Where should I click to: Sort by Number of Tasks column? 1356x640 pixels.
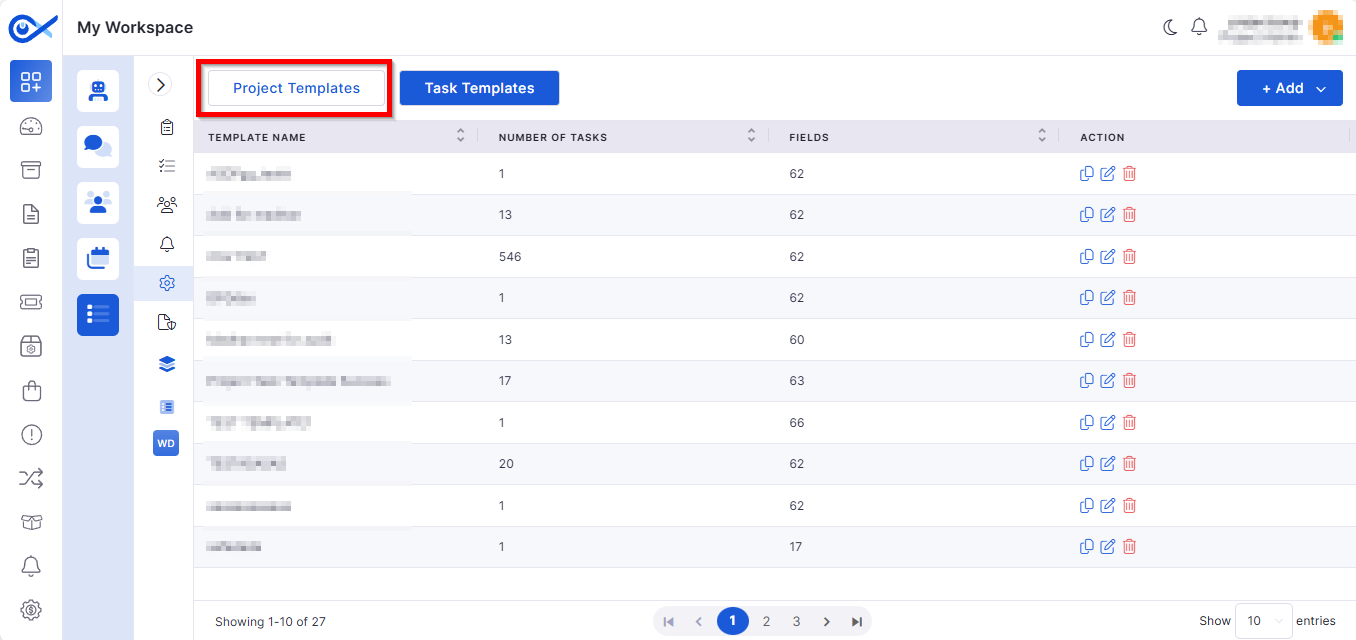point(751,136)
